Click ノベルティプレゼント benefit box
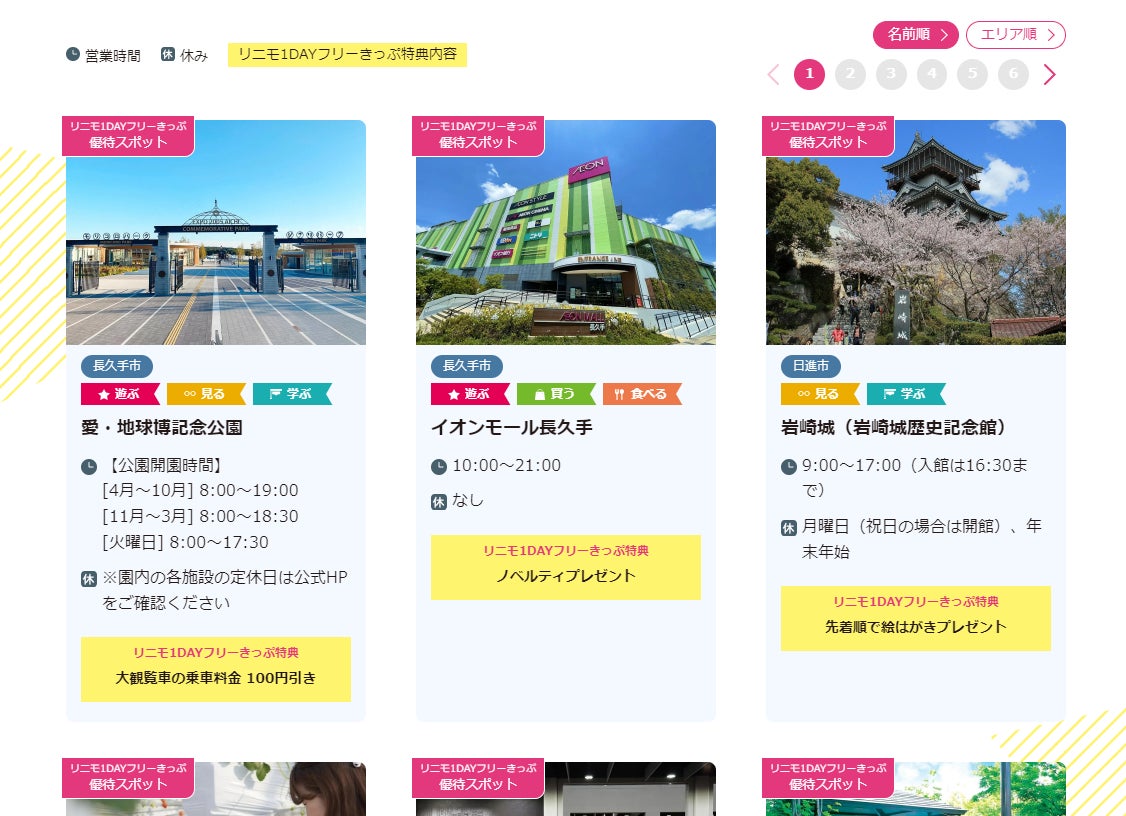Screen dimensions: 1126x816 click(x=566, y=567)
